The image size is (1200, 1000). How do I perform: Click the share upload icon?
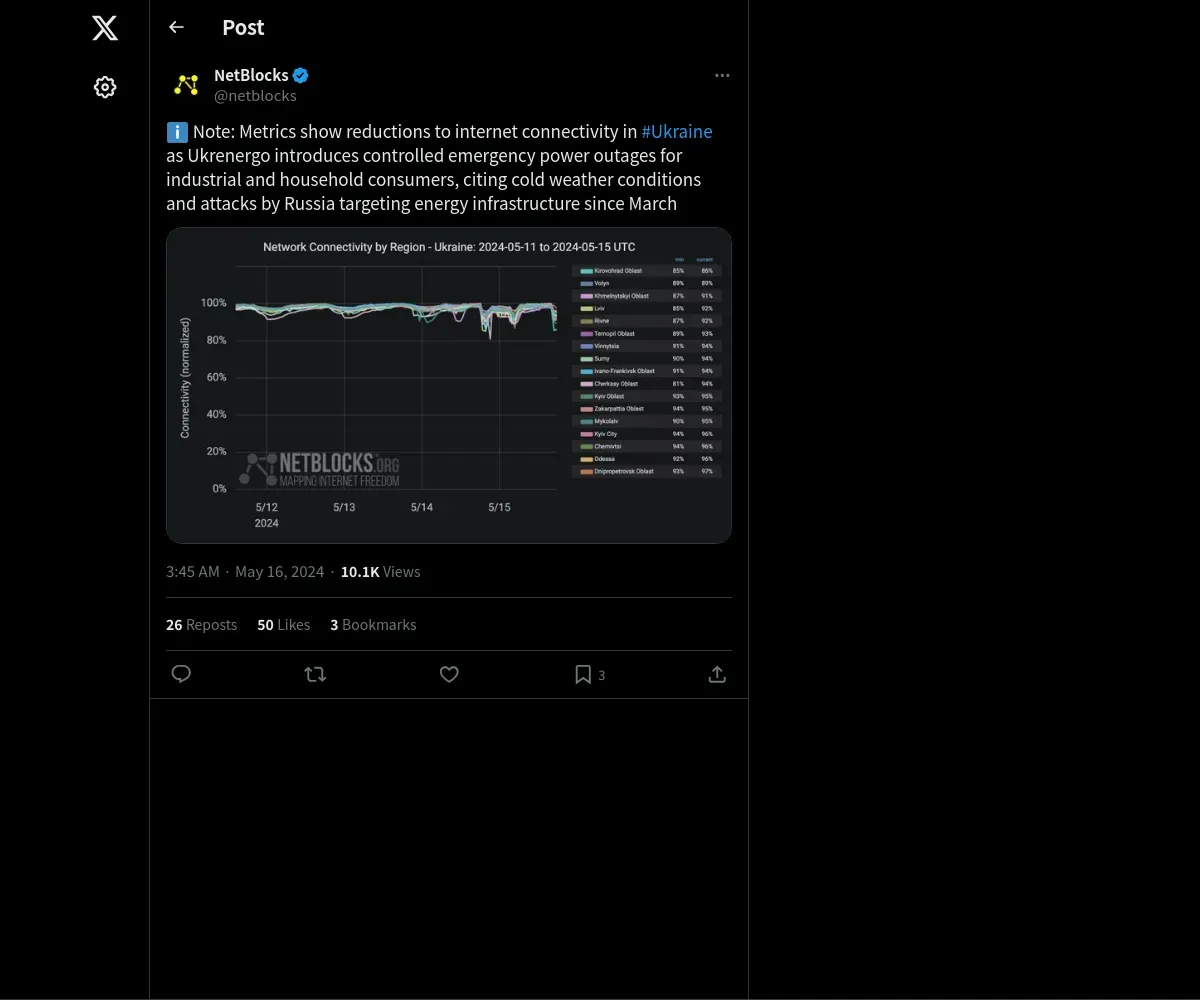(x=717, y=674)
